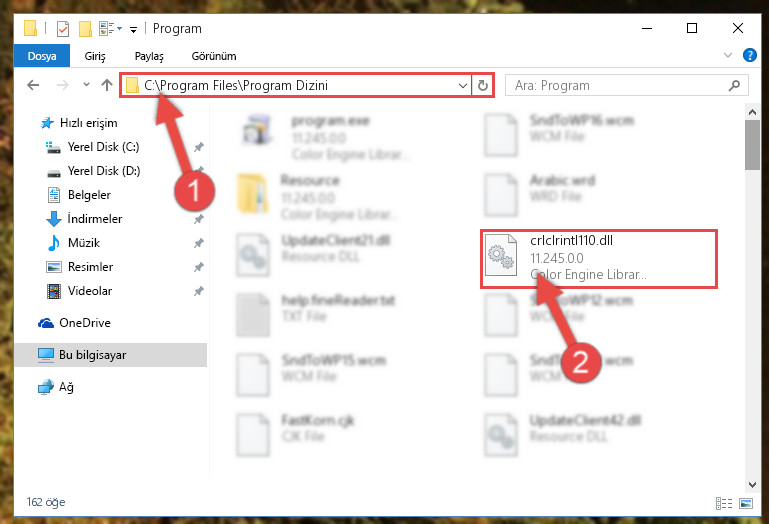Switch to details view icon in status bar
Viewport: 769px width, 524px height.
(x=724, y=503)
